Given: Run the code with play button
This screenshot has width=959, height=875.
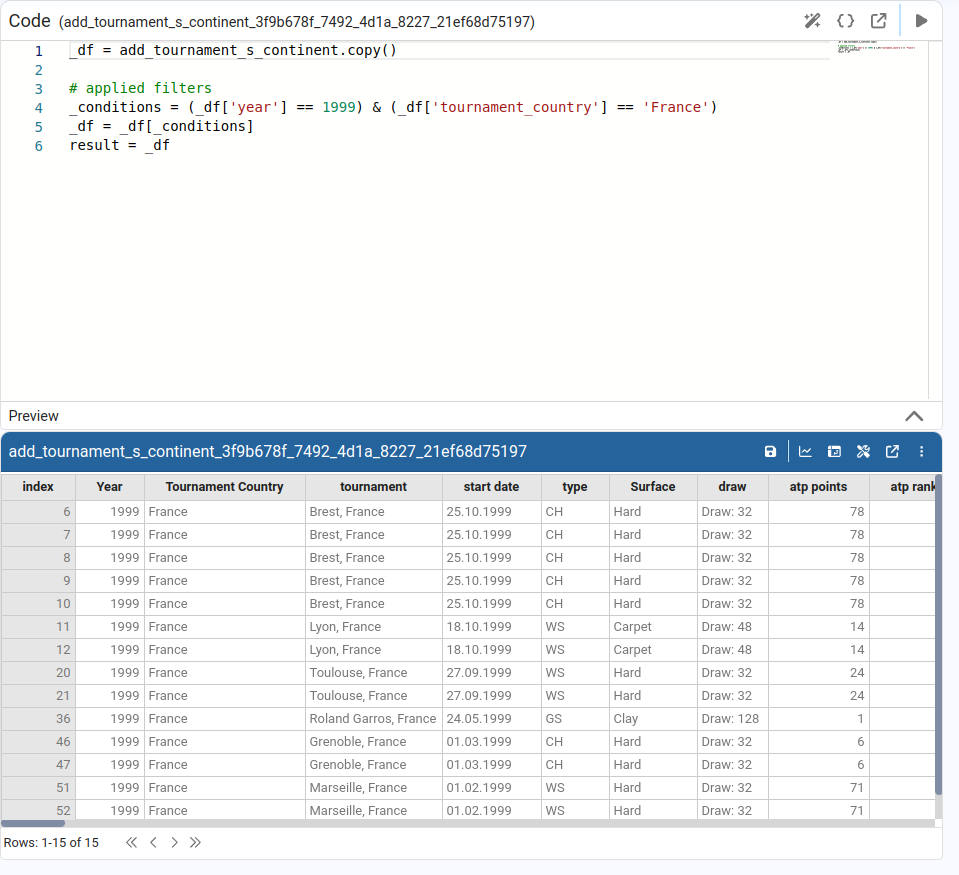Looking at the screenshot, I should (x=921, y=21).
